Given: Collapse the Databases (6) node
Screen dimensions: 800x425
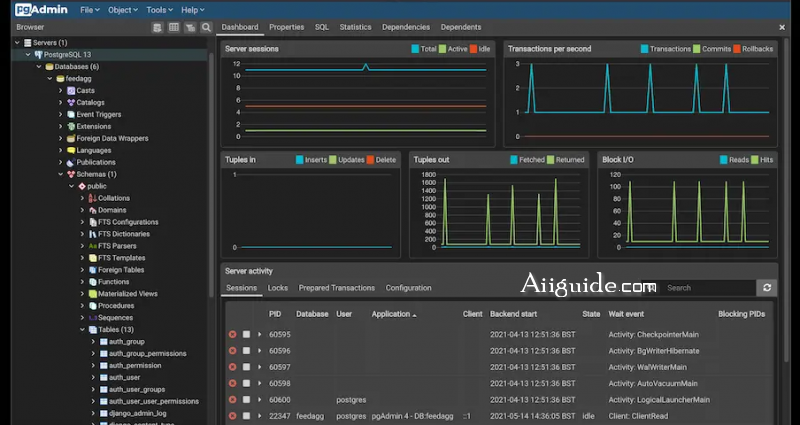Looking at the screenshot, I should [x=39, y=67].
